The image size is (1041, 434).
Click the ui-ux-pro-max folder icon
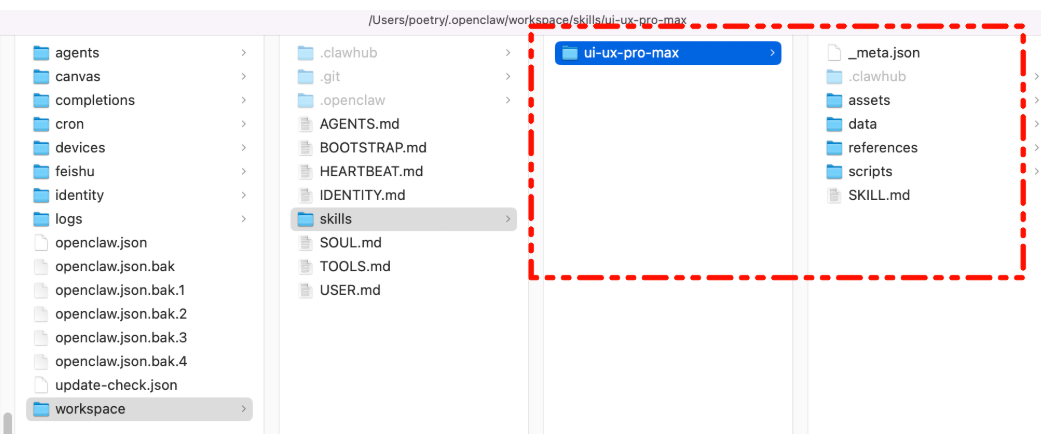pos(570,53)
